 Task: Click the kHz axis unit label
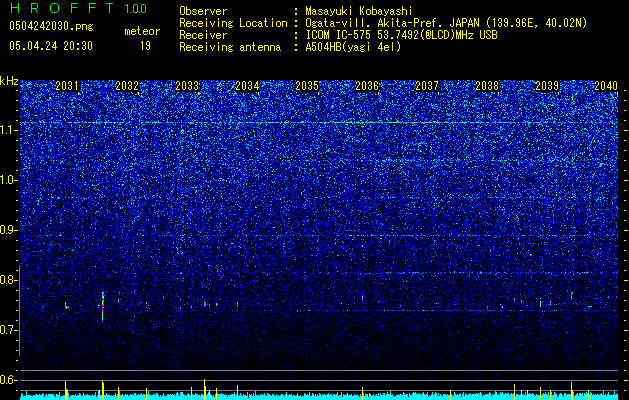[9, 81]
